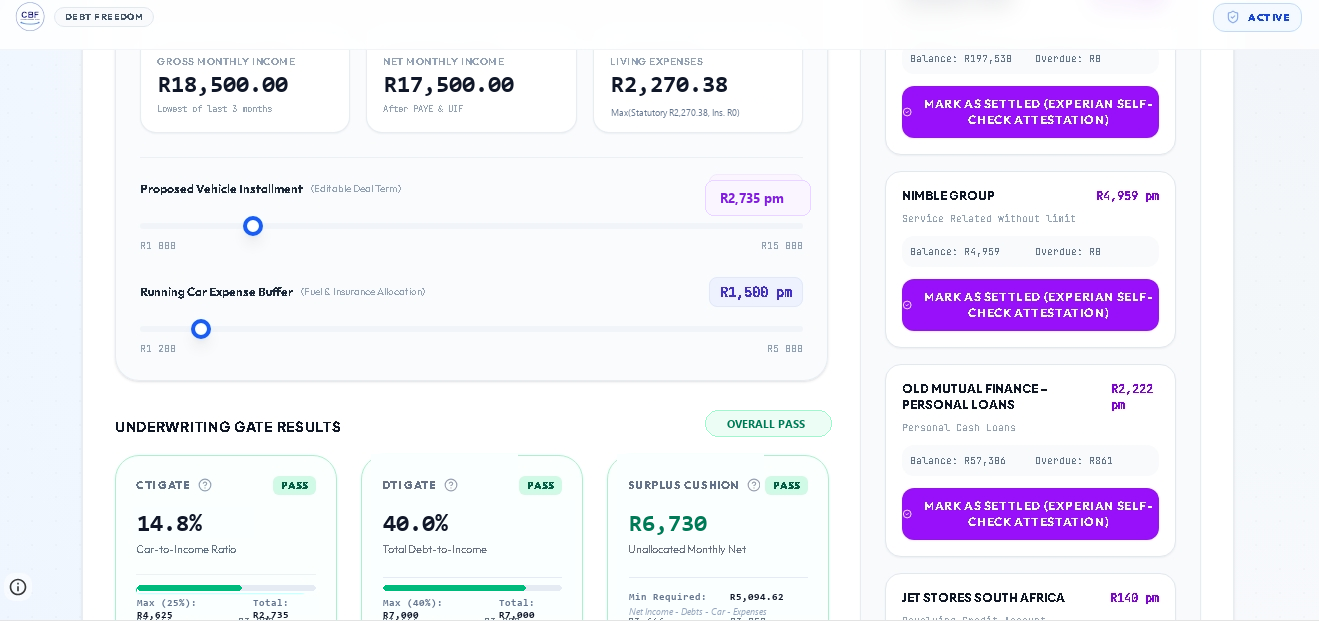Screen dimensions: 1319x621
Task: Click the CTI Gate PASS badge
Action: coord(294,486)
